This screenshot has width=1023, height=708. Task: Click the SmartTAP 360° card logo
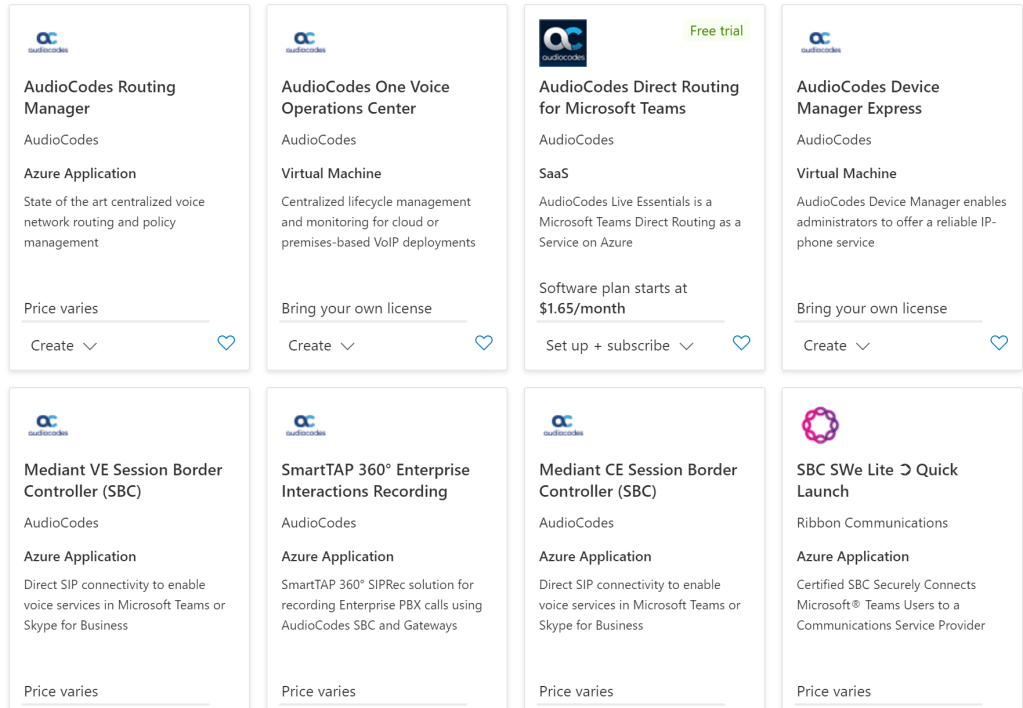point(305,425)
